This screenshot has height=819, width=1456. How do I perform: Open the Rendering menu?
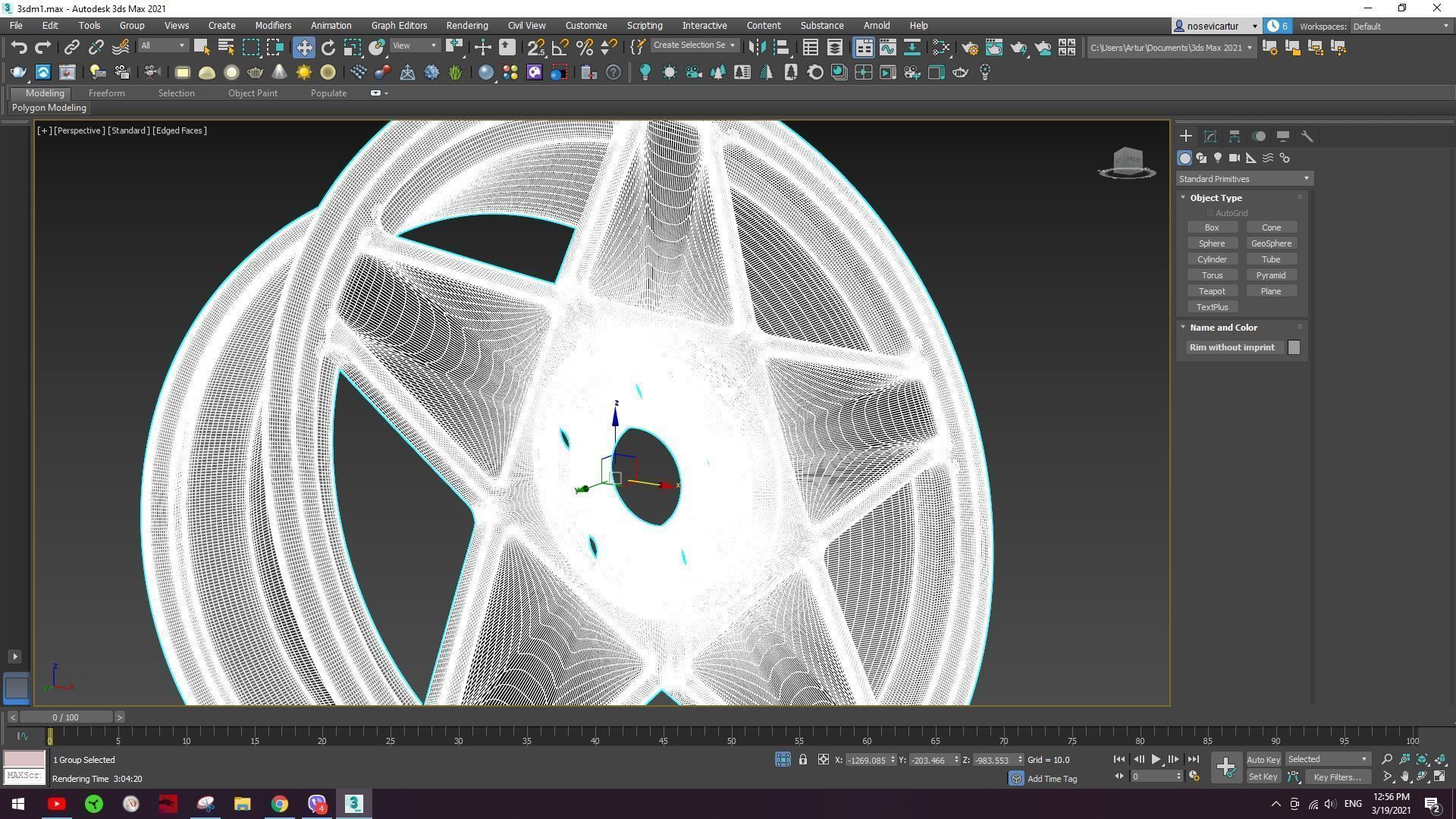tap(467, 26)
